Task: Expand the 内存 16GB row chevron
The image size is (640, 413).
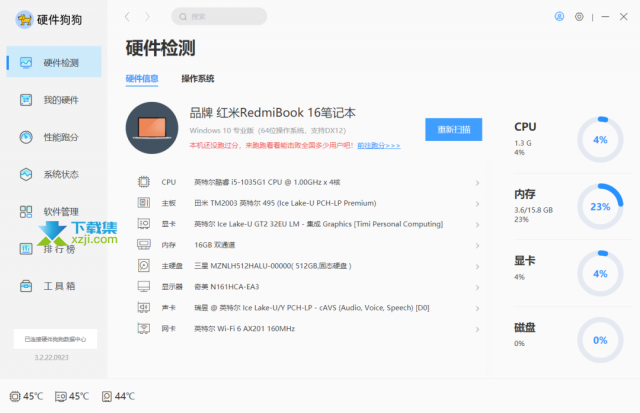Action: coord(477,246)
